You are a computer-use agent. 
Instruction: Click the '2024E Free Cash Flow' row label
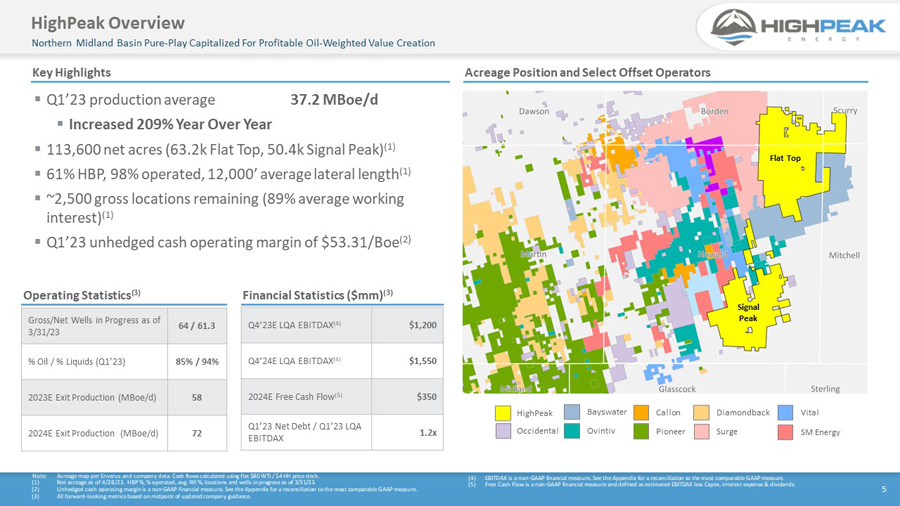(295, 396)
